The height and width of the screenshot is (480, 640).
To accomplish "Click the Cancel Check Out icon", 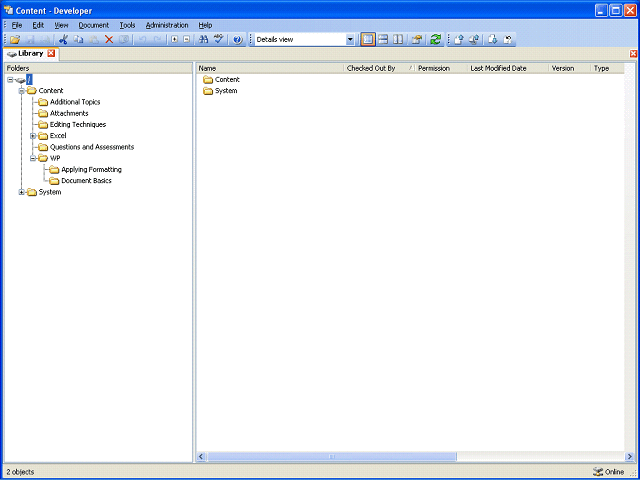I will (x=508, y=40).
